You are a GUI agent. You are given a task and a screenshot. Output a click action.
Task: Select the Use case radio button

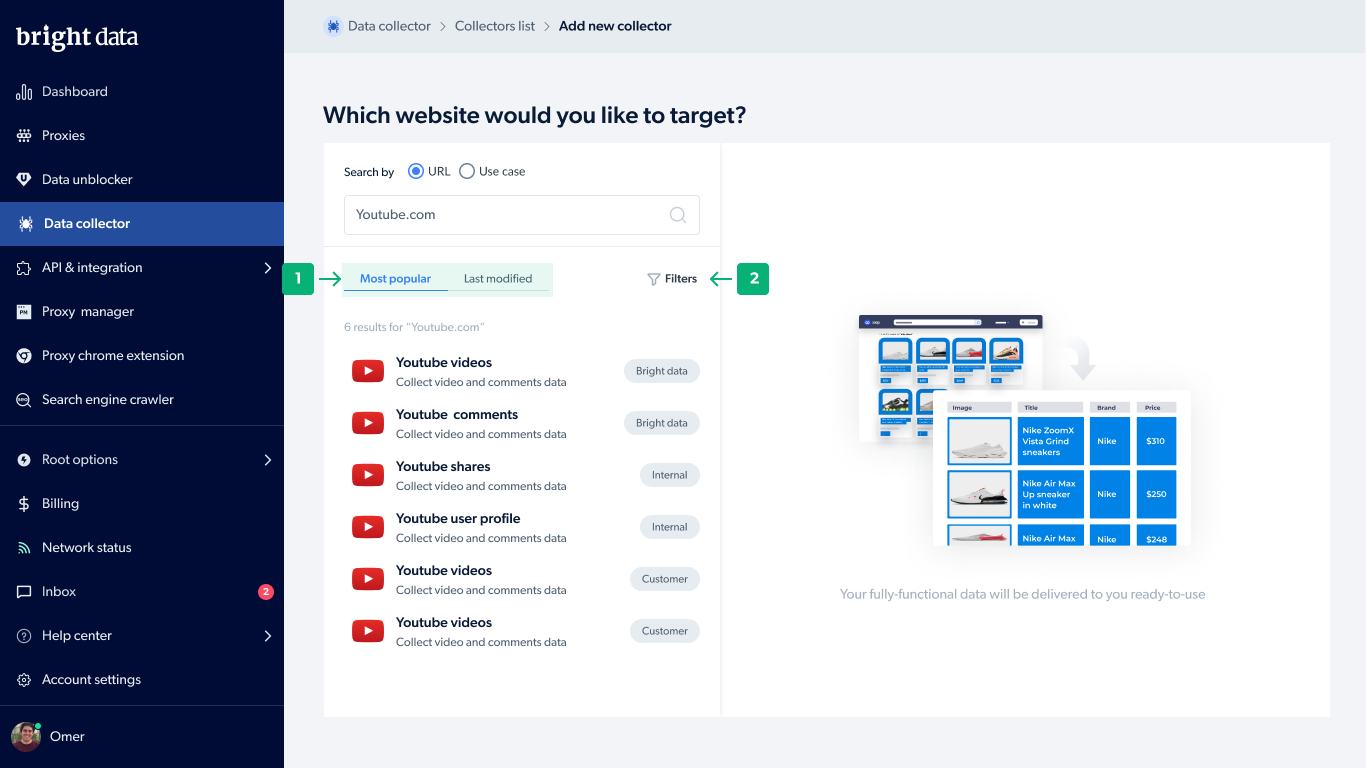pyautogui.click(x=467, y=171)
